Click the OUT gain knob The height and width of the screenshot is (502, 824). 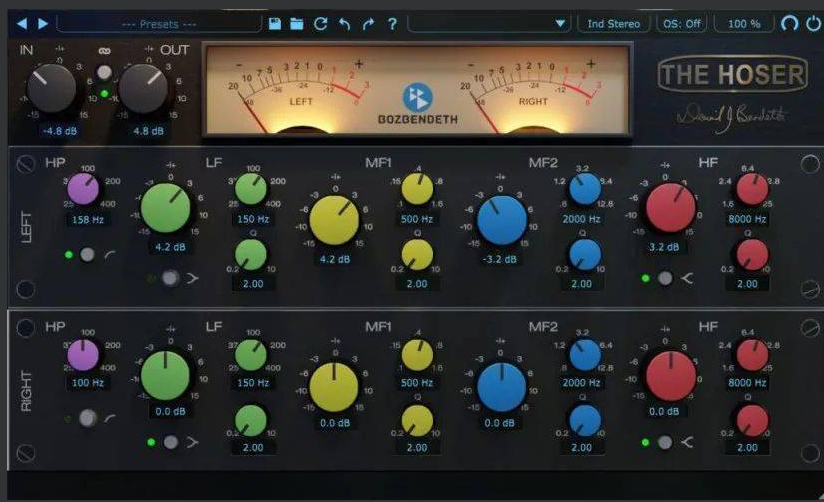click(x=143, y=88)
